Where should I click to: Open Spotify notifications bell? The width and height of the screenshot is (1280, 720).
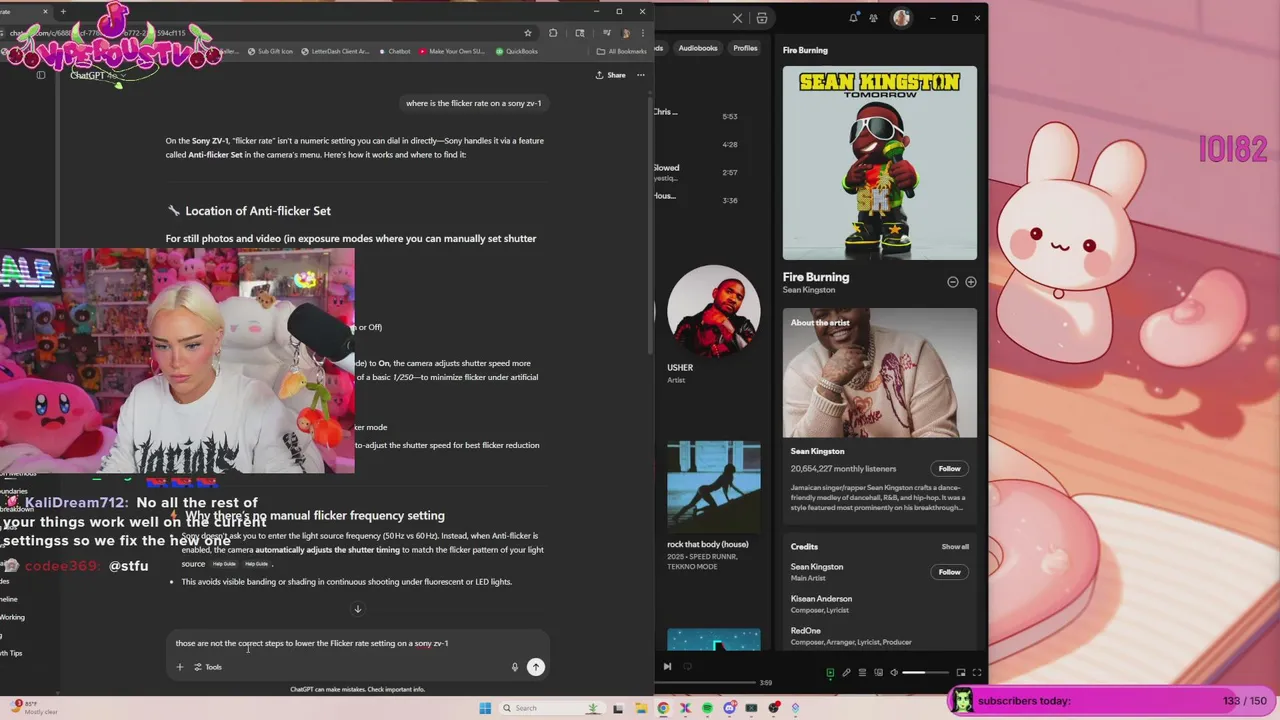853,18
